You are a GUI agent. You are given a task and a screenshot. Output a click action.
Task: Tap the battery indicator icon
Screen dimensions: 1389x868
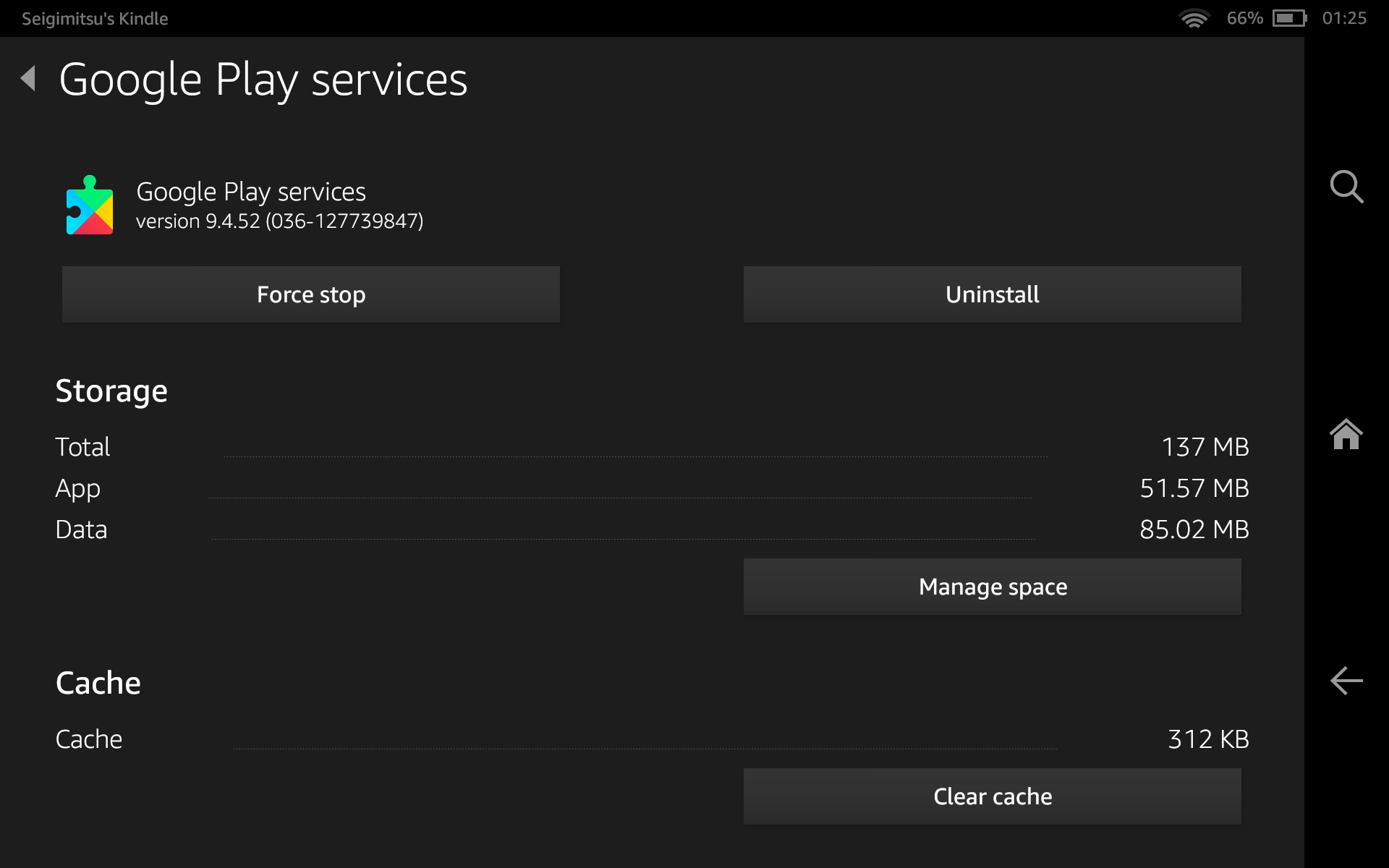[1289, 18]
